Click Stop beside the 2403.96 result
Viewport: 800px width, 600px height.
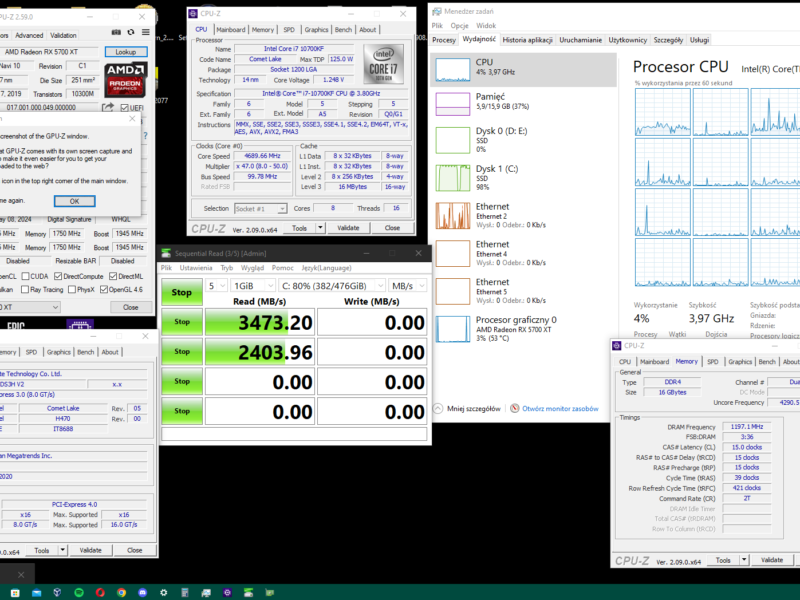(182, 352)
